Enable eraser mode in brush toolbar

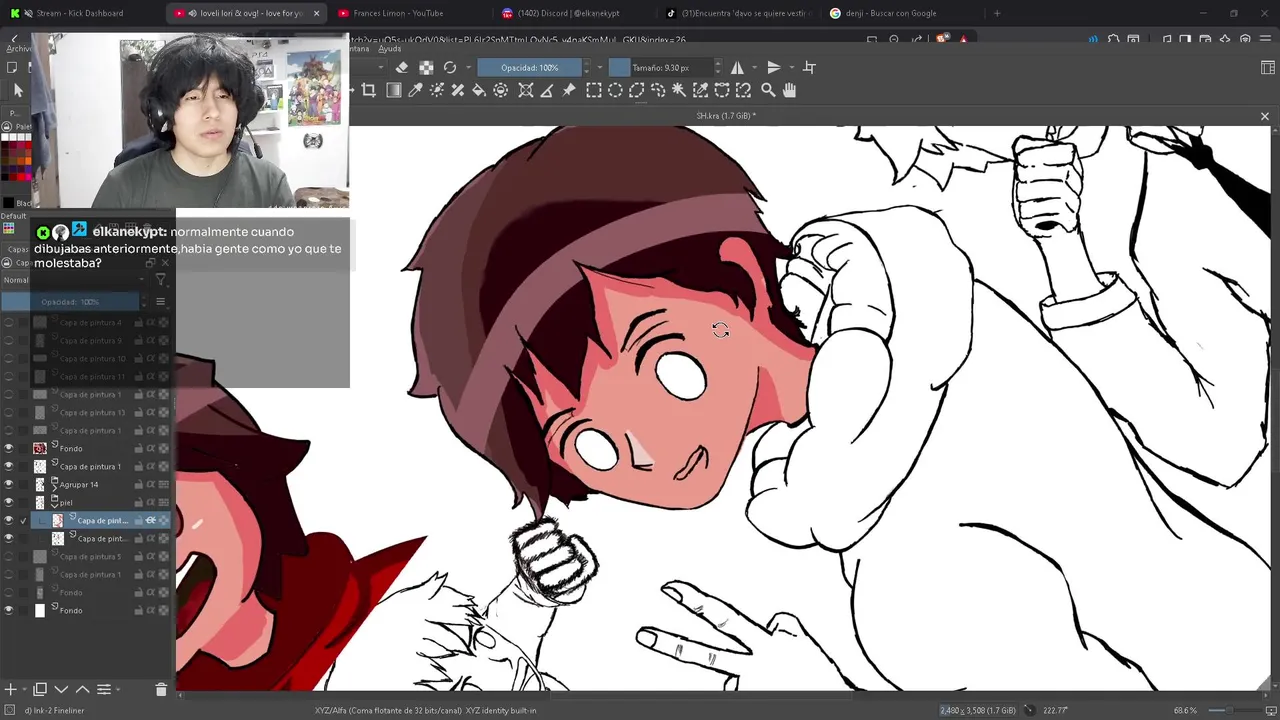coord(402,67)
